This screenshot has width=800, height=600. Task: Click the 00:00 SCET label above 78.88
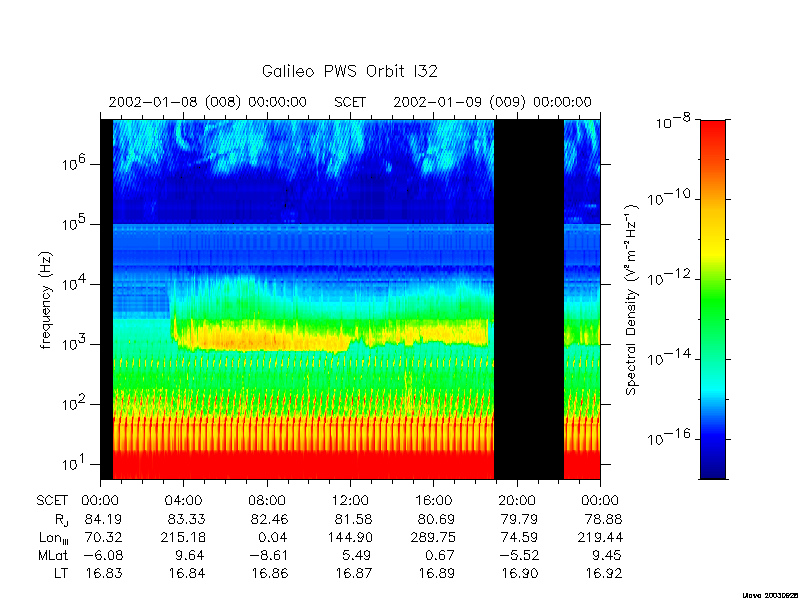[x=600, y=501]
